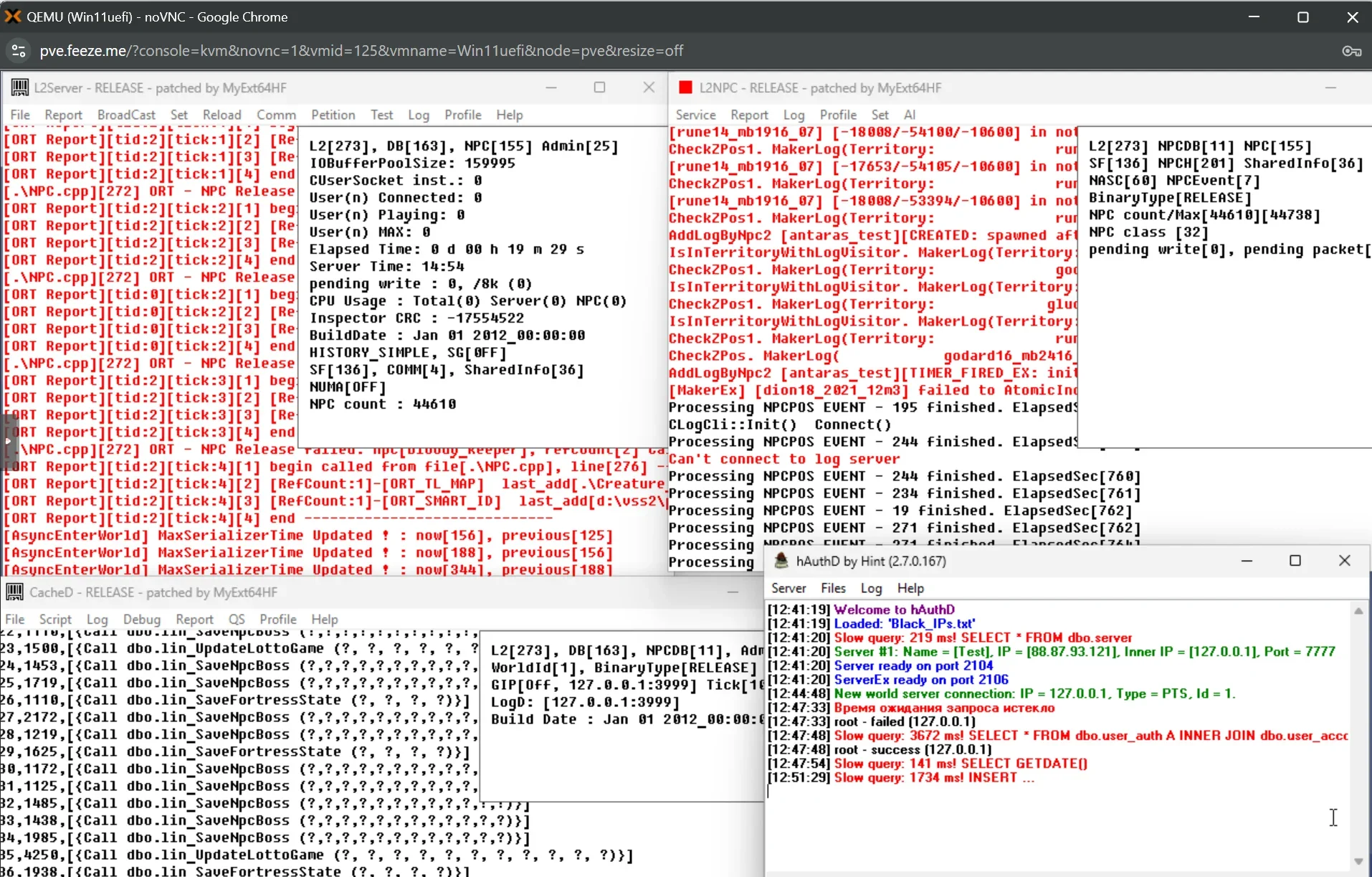Open Help menu in L2Server window

coord(510,115)
